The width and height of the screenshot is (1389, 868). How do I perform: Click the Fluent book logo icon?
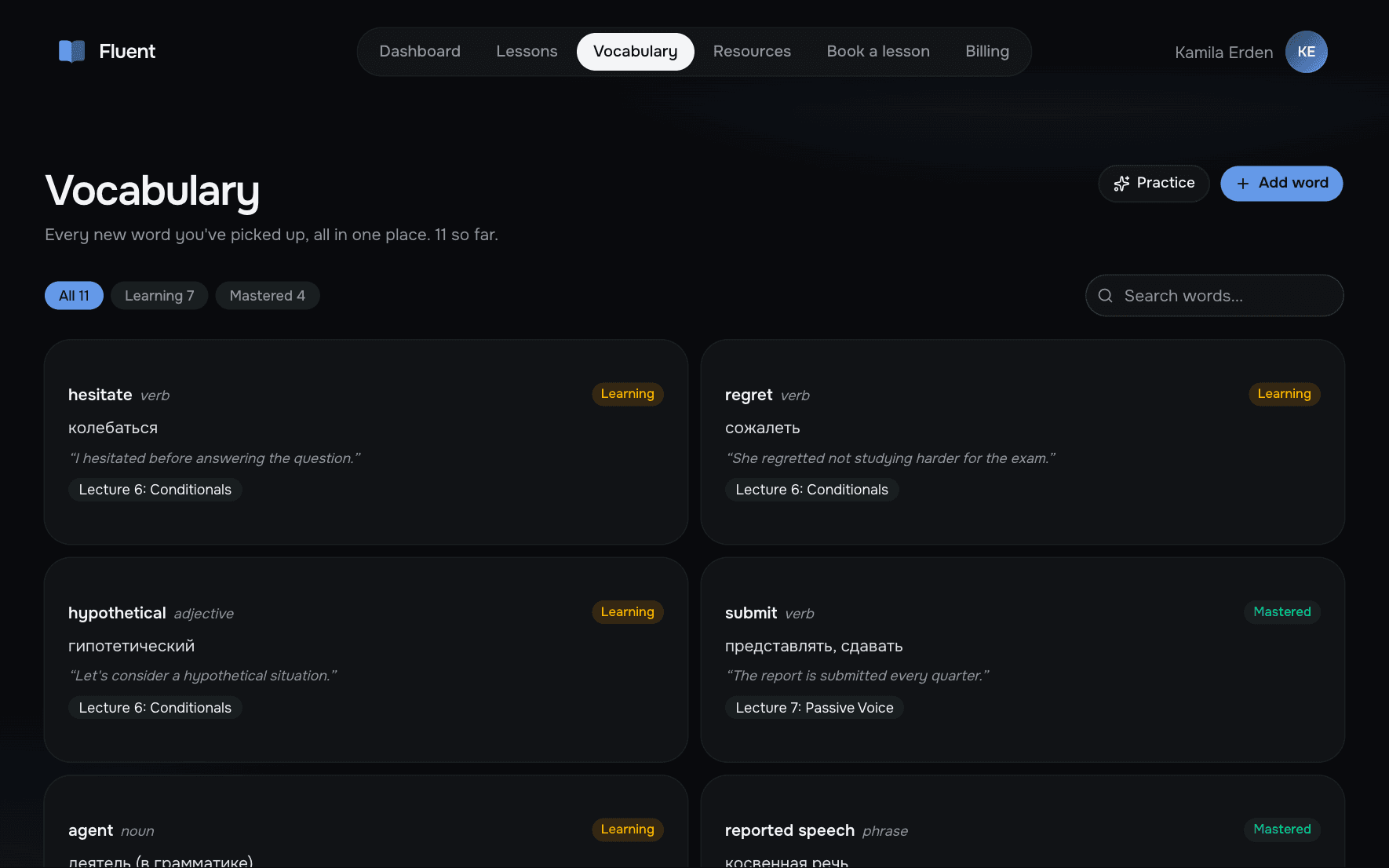coord(72,52)
